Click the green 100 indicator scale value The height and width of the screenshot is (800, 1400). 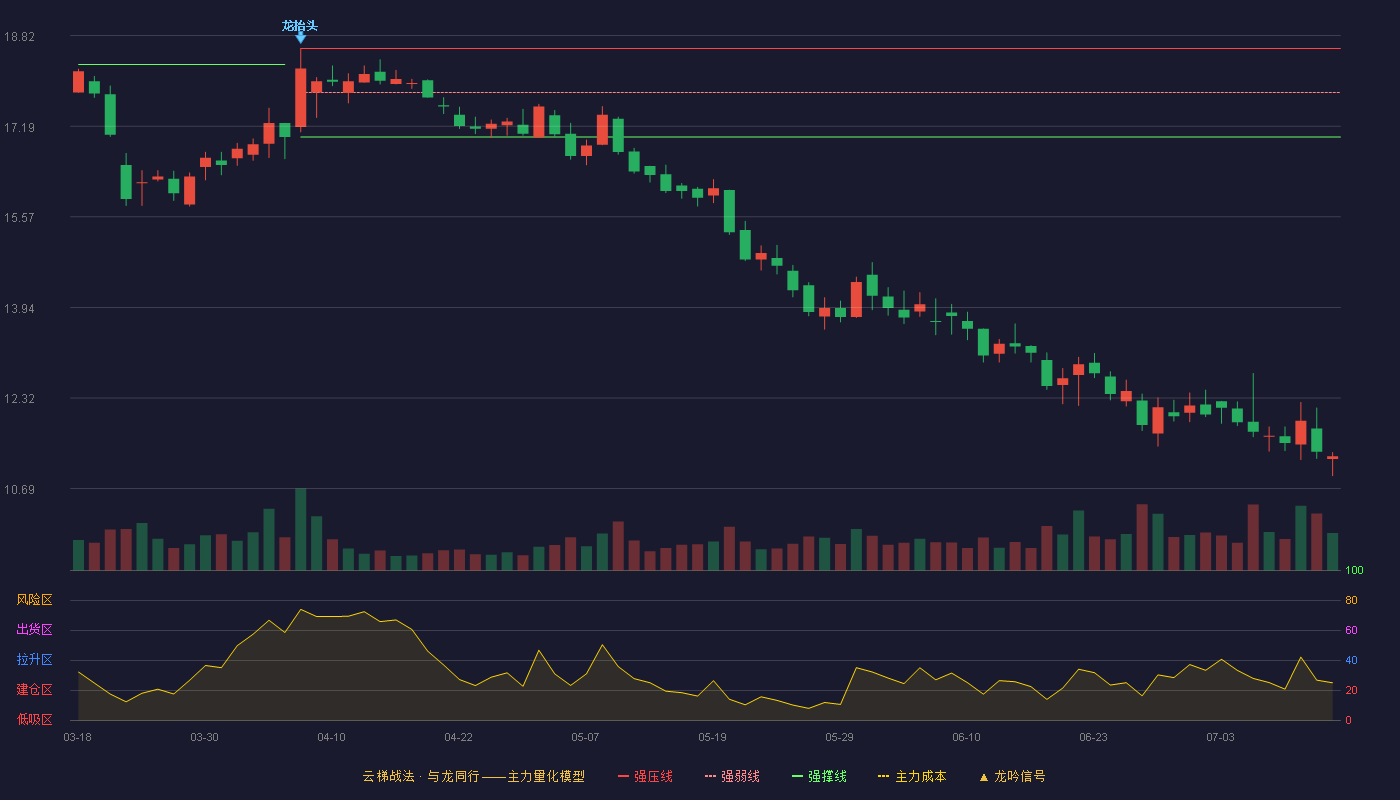1354,571
